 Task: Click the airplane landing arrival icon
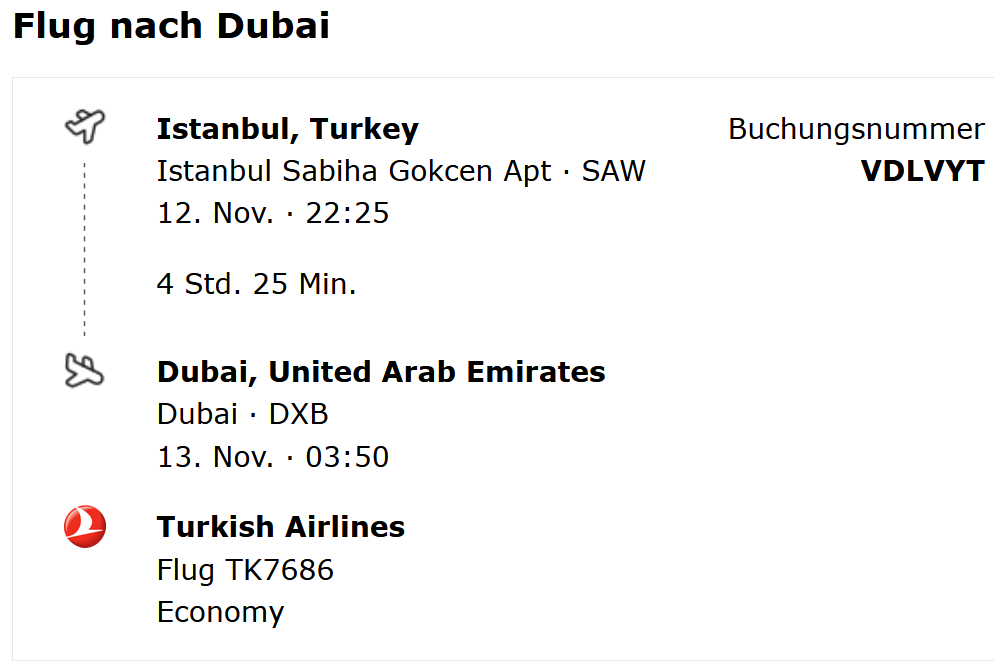[84, 371]
